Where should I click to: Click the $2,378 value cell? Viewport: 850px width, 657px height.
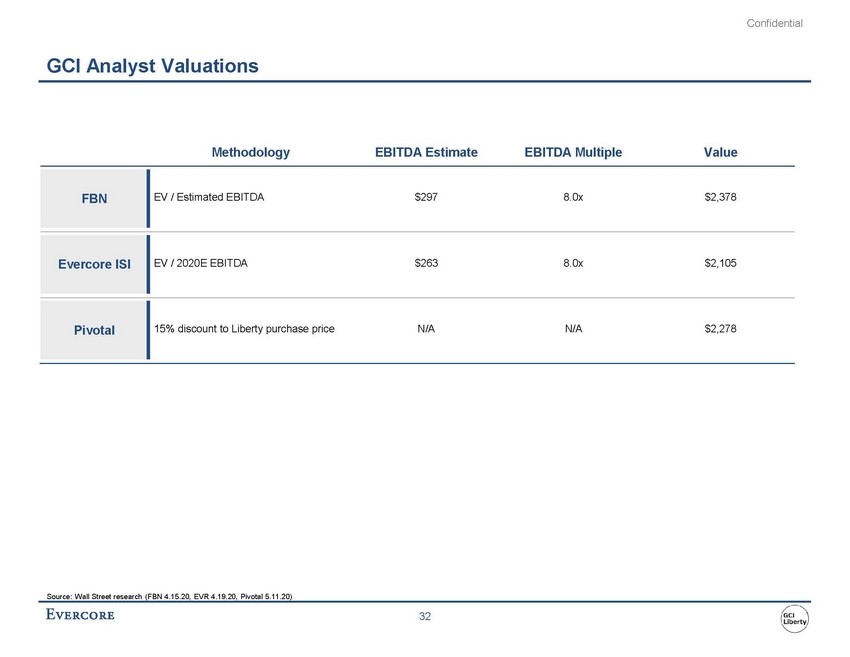720,198
